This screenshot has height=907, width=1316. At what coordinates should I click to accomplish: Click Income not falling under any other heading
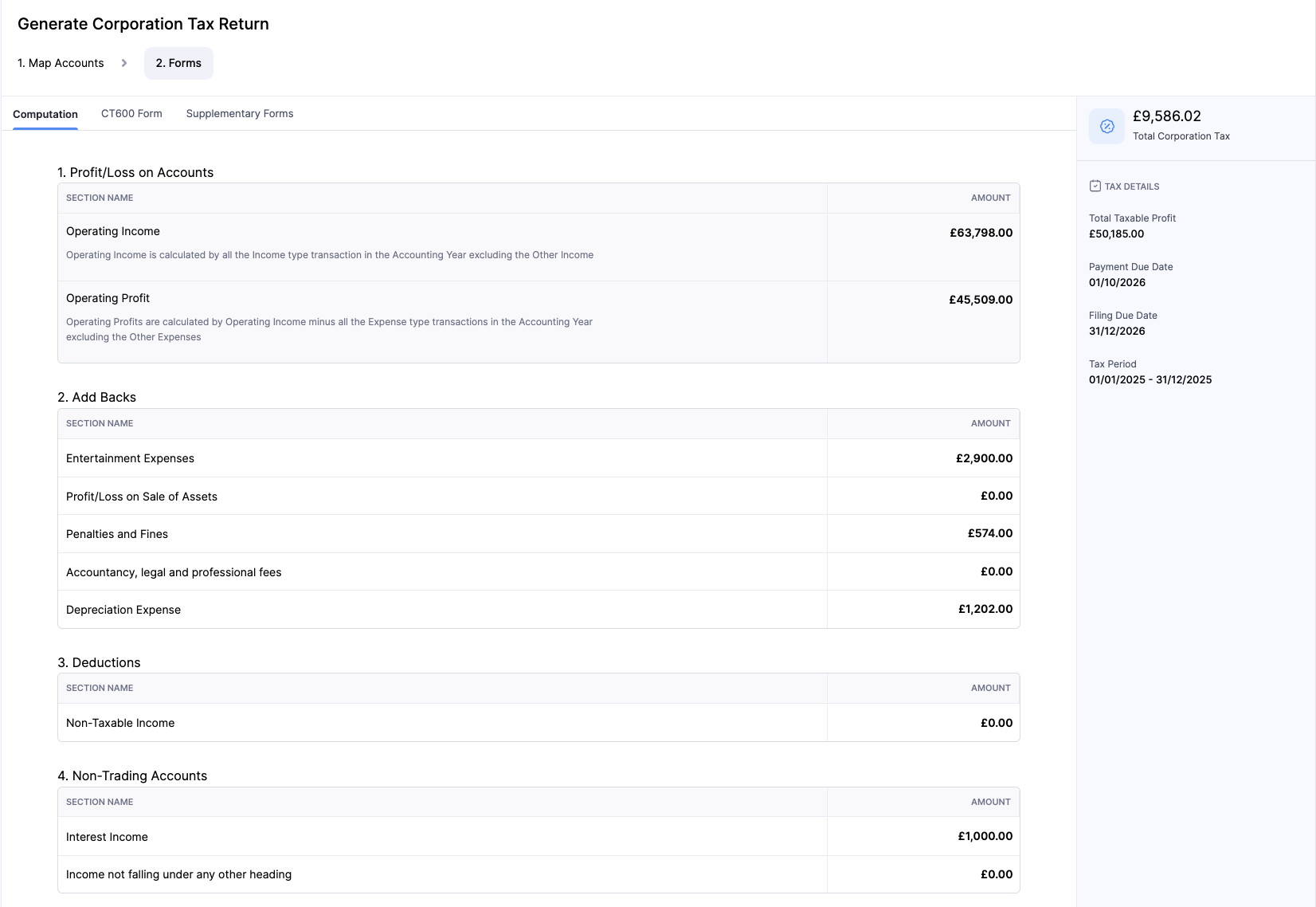tap(178, 874)
